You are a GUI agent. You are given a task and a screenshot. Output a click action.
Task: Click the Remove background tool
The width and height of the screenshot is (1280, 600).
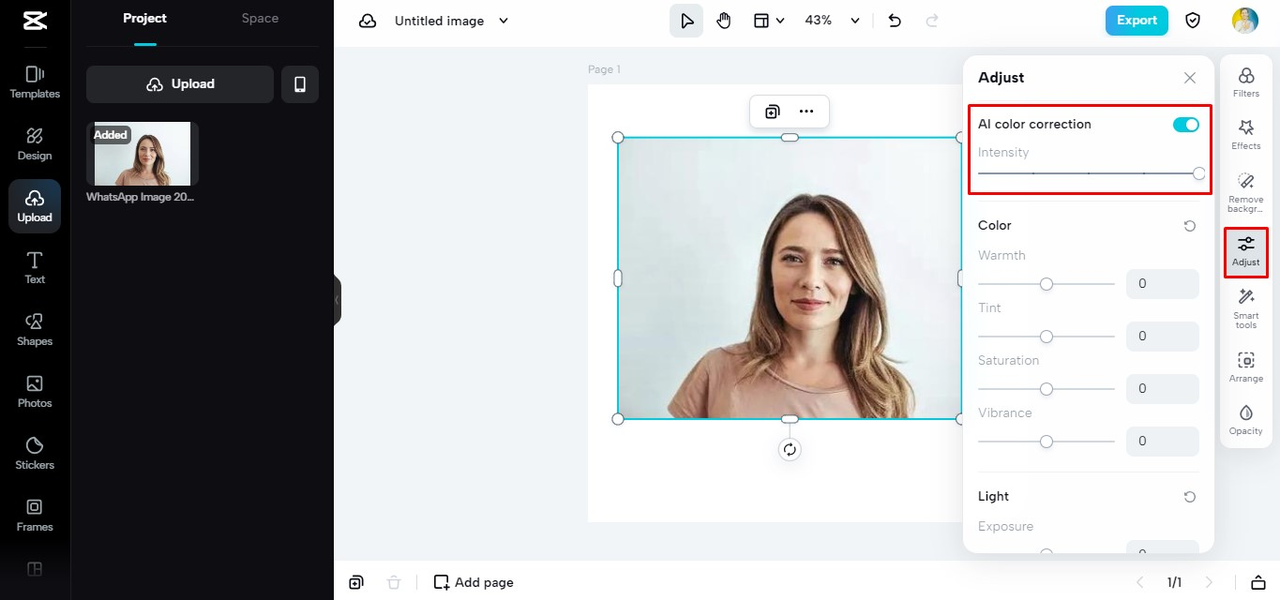click(x=1246, y=192)
